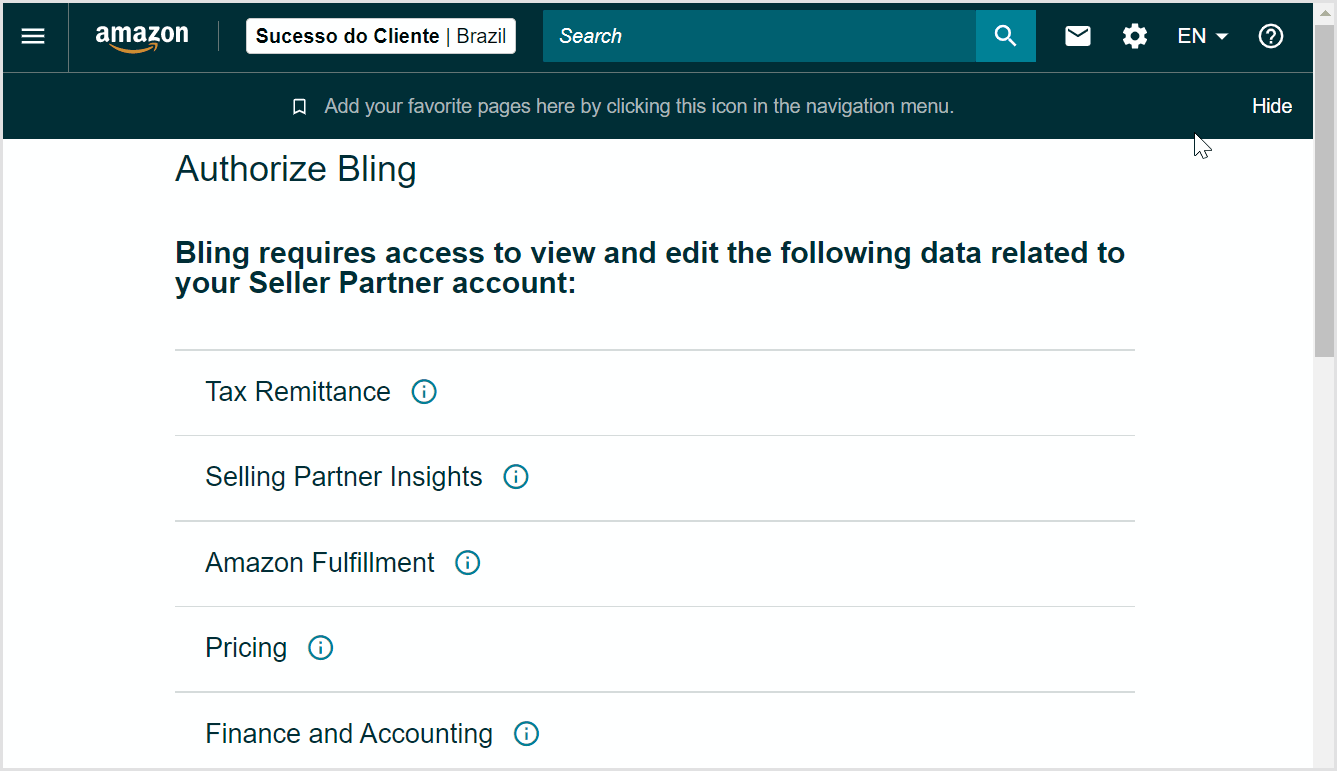This screenshot has width=1337, height=771.
Task: Show info for Pricing
Action: (320, 648)
